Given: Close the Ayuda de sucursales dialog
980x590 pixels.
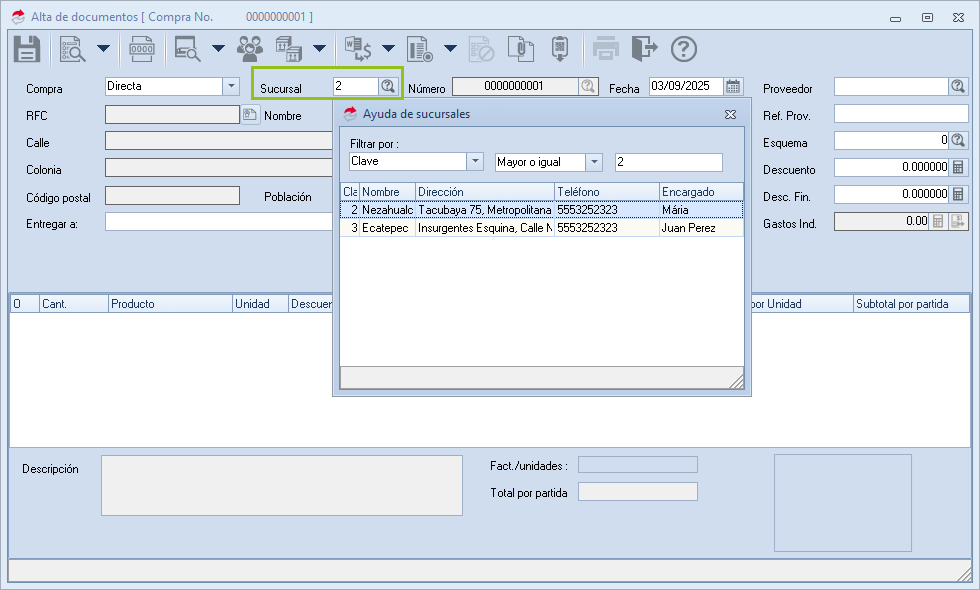Looking at the screenshot, I should tap(731, 114).
